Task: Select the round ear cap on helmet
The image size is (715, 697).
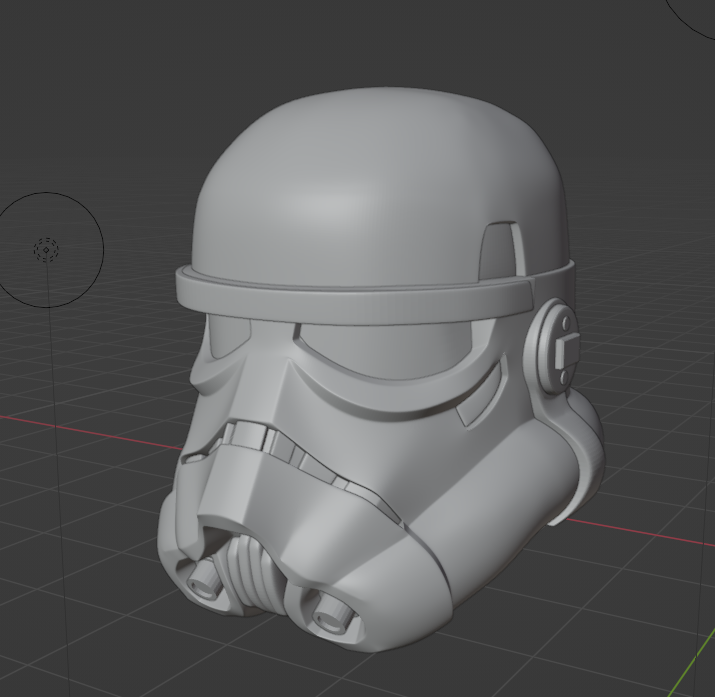Action: pyautogui.click(x=554, y=346)
